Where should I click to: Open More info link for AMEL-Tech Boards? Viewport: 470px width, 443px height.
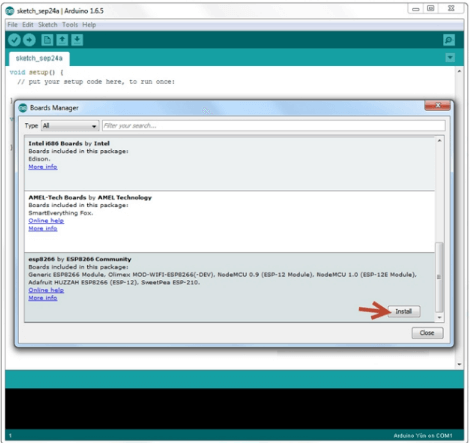pyautogui.click(x=43, y=228)
